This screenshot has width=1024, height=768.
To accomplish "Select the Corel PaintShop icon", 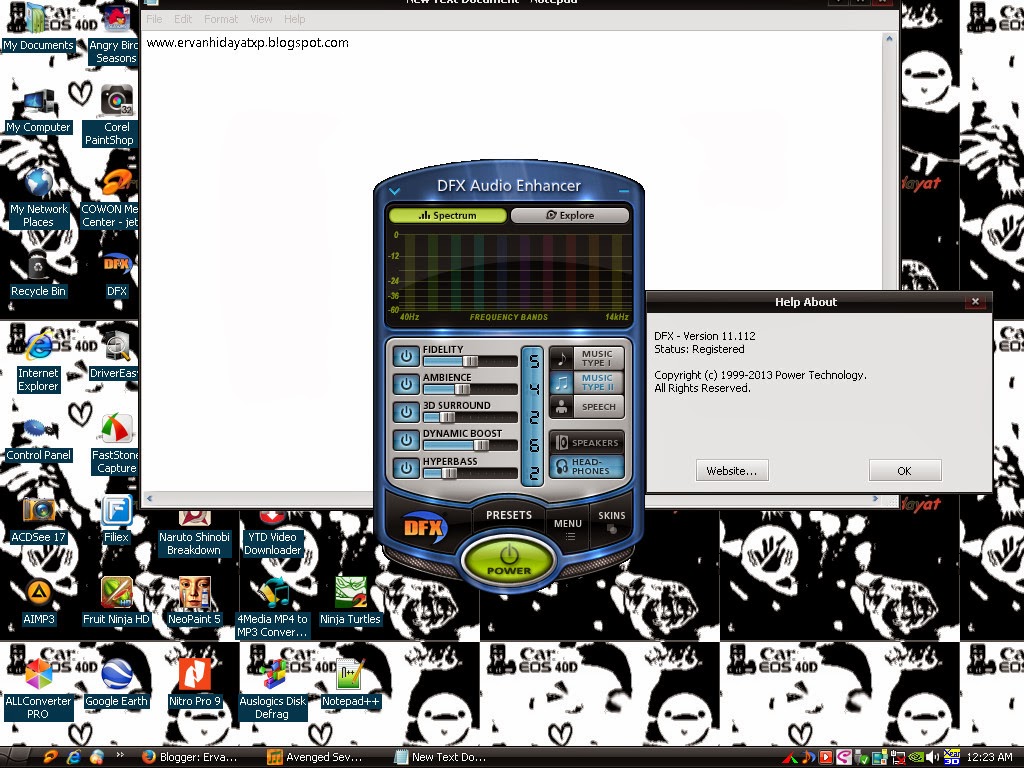I will (x=112, y=116).
